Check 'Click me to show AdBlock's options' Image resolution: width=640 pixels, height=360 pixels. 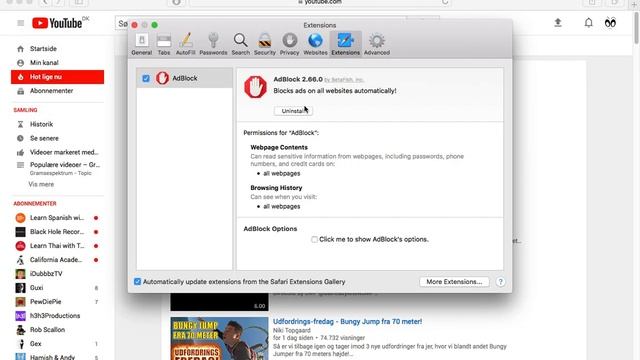314,239
